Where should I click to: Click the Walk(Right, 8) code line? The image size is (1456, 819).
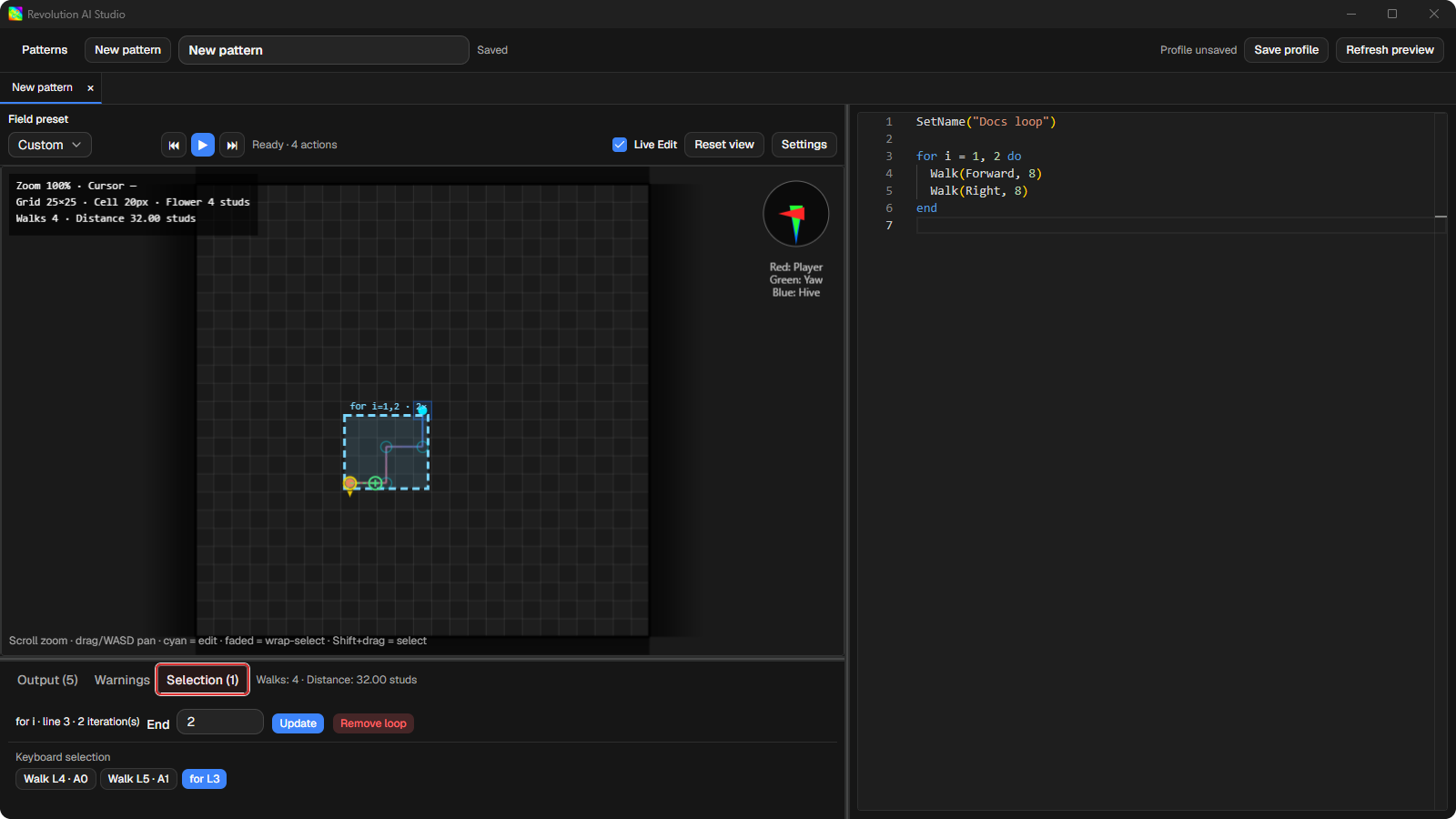[978, 191]
